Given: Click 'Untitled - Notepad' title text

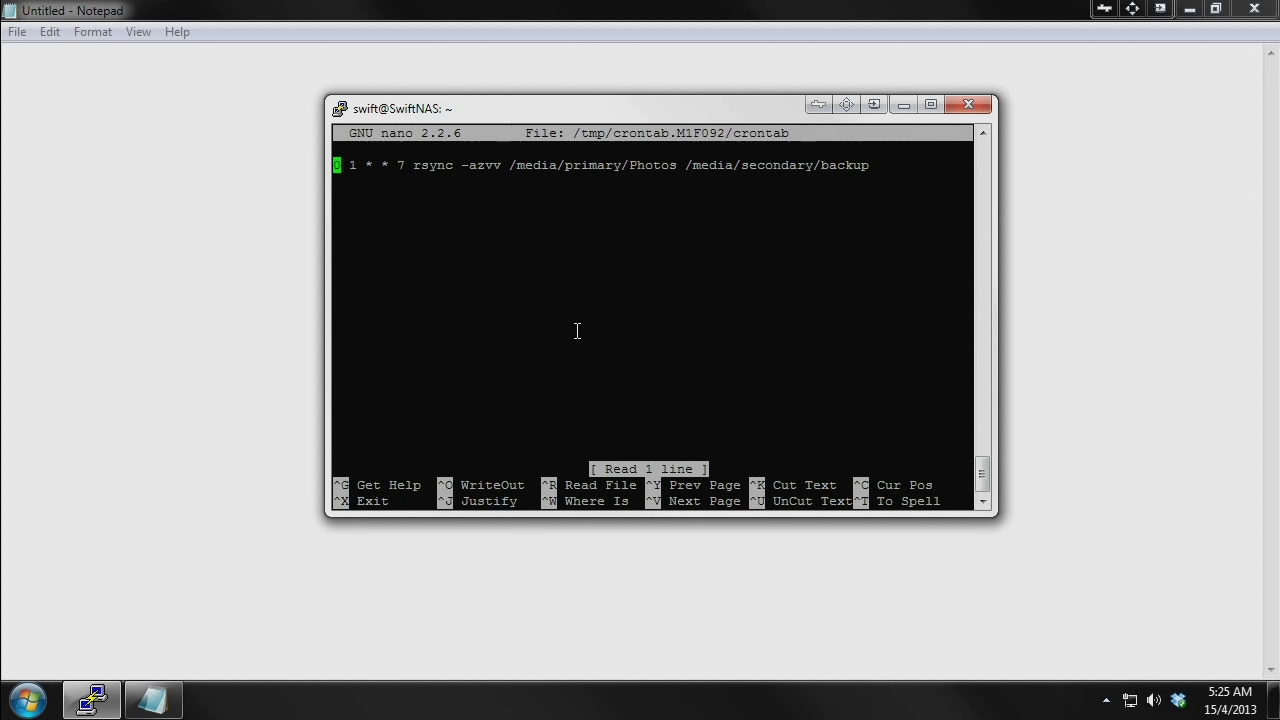Looking at the screenshot, I should tap(73, 11).
